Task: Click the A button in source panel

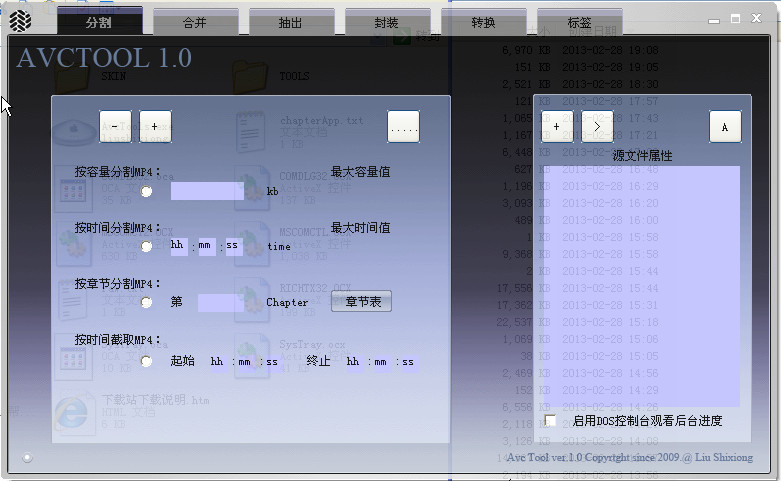Action: pyautogui.click(x=725, y=126)
